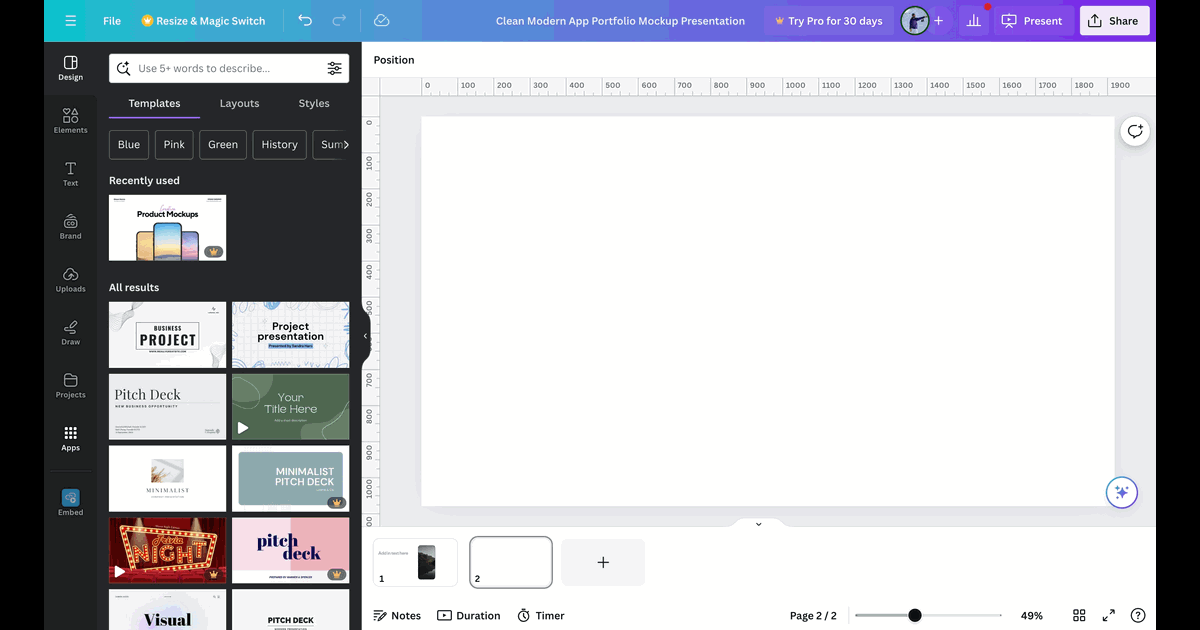Open the Magic assistant sparkle button

1122,492
